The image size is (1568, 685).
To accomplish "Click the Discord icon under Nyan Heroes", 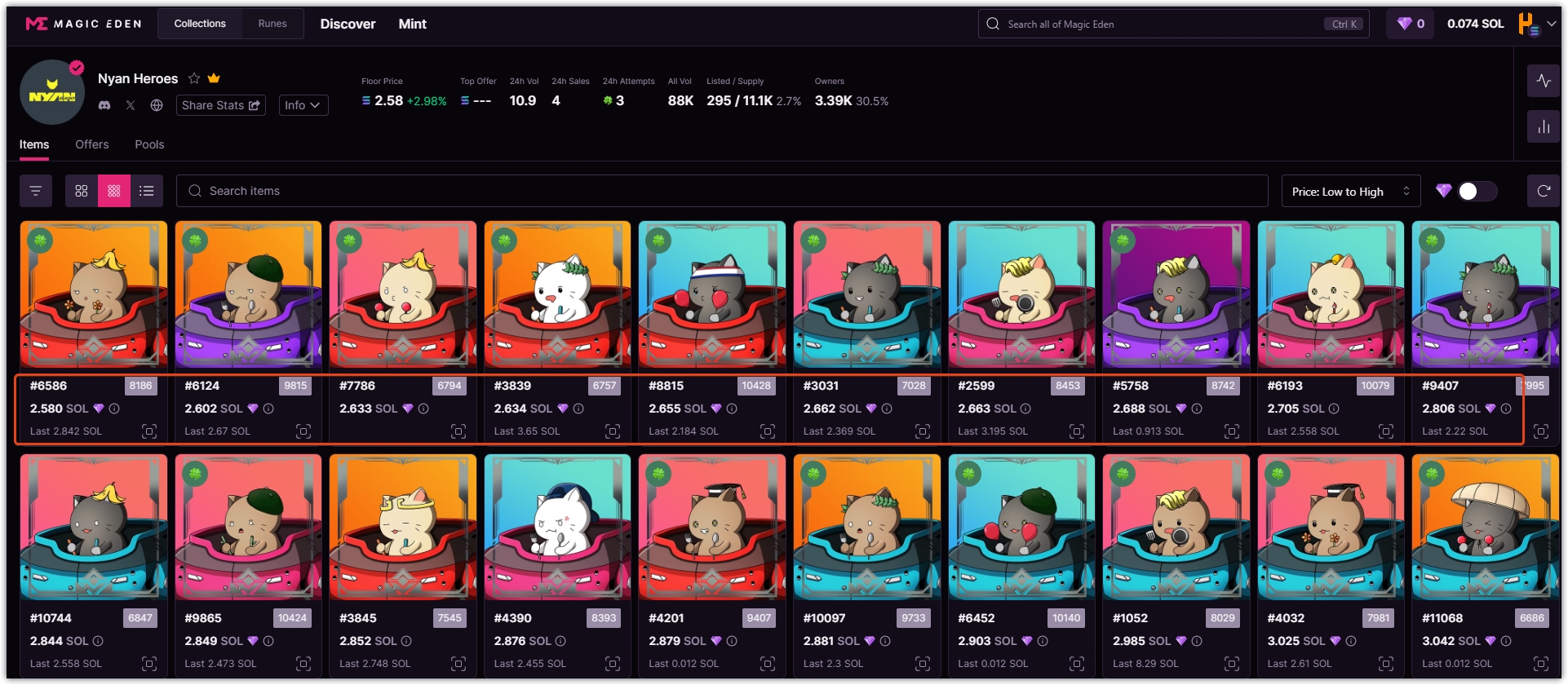I will (x=104, y=105).
